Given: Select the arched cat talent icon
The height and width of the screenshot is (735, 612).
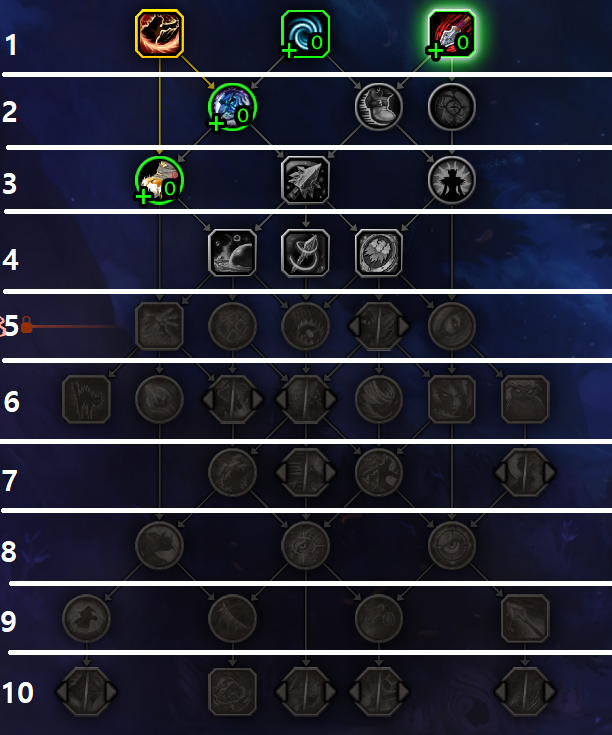Looking at the screenshot, I should click(x=86, y=399).
